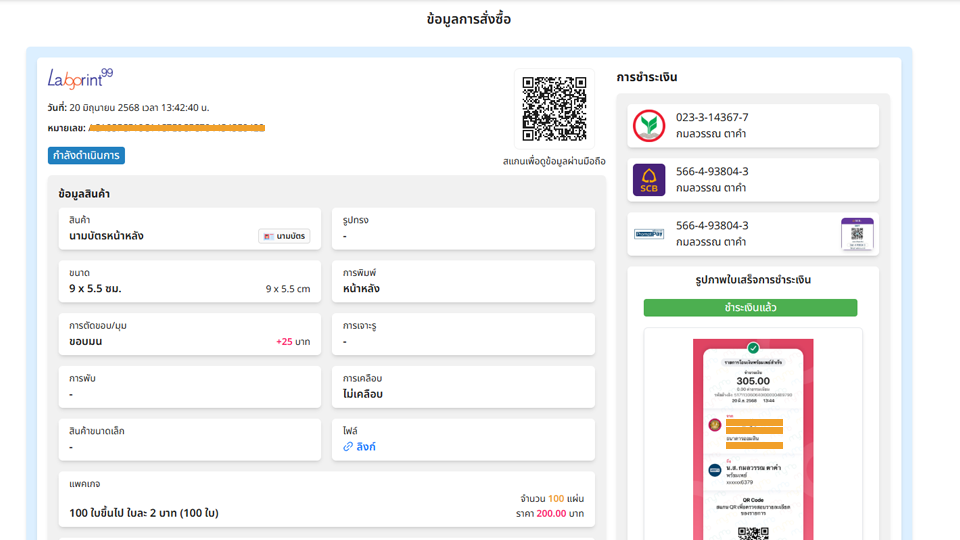Click the PromptPay logo
The image size is (960, 540).
(649, 234)
